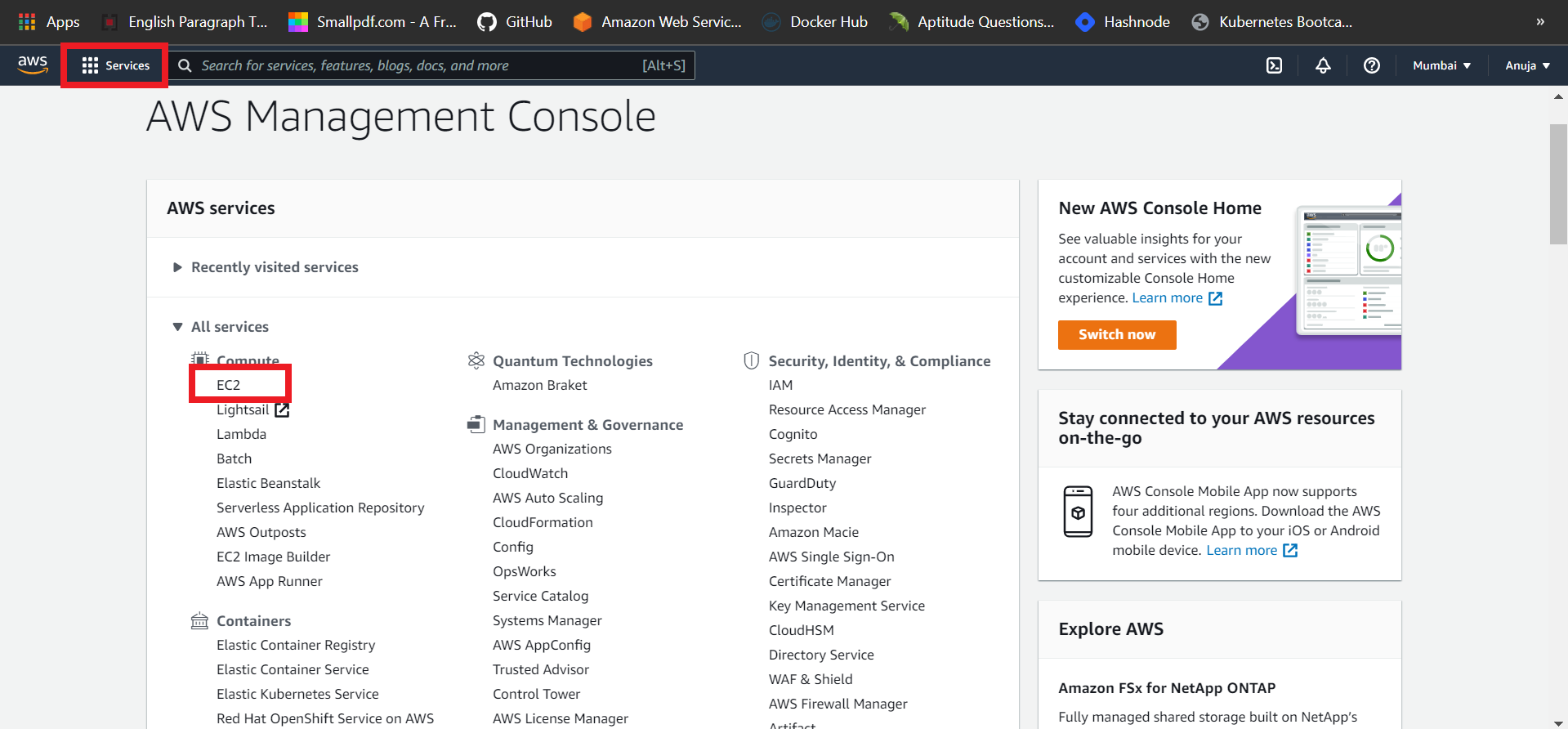This screenshot has height=729, width=1568.
Task: Click the search magnifier icon
Action: 185,65
